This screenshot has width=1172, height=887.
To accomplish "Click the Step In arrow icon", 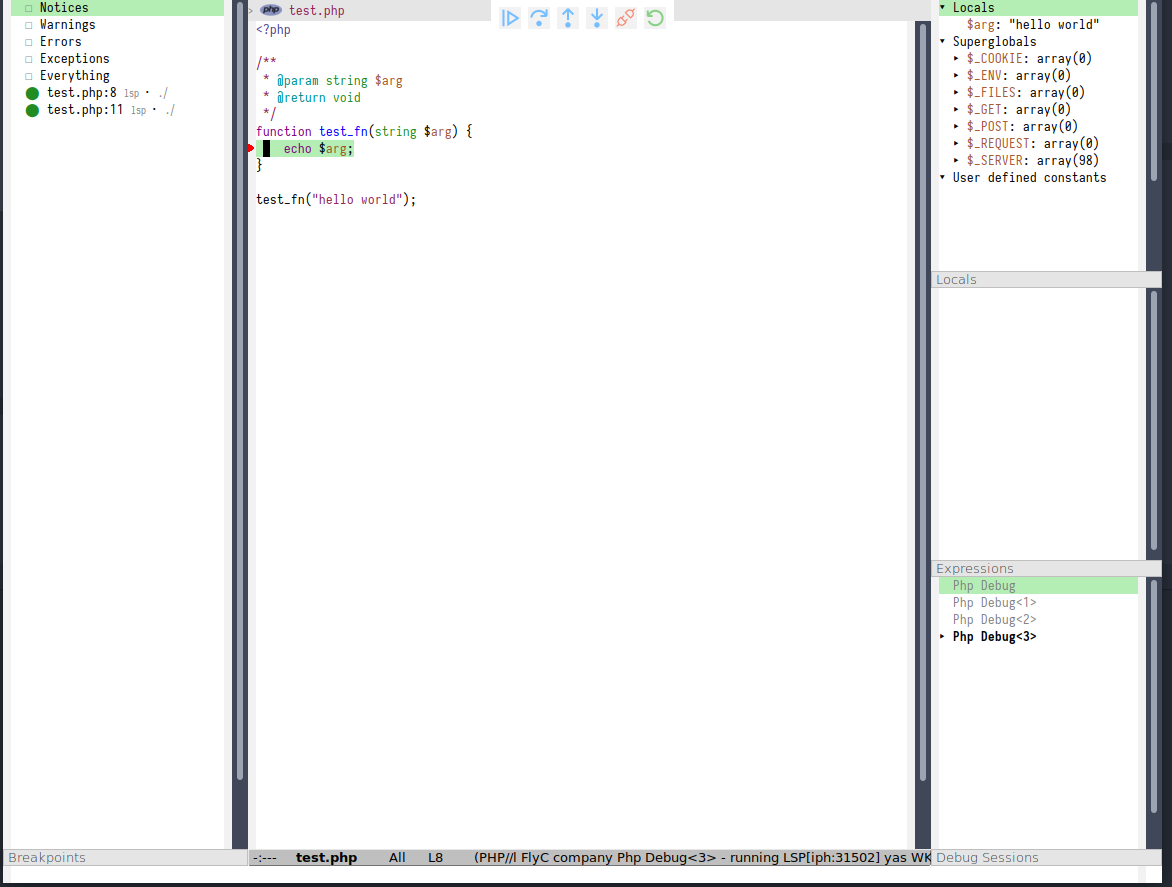I will click(x=597, y=18).
